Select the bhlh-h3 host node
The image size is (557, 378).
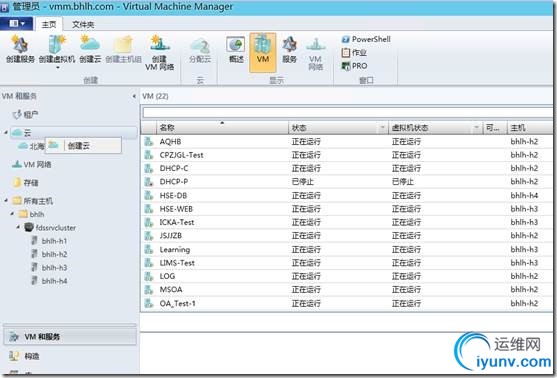pos(54,268)
